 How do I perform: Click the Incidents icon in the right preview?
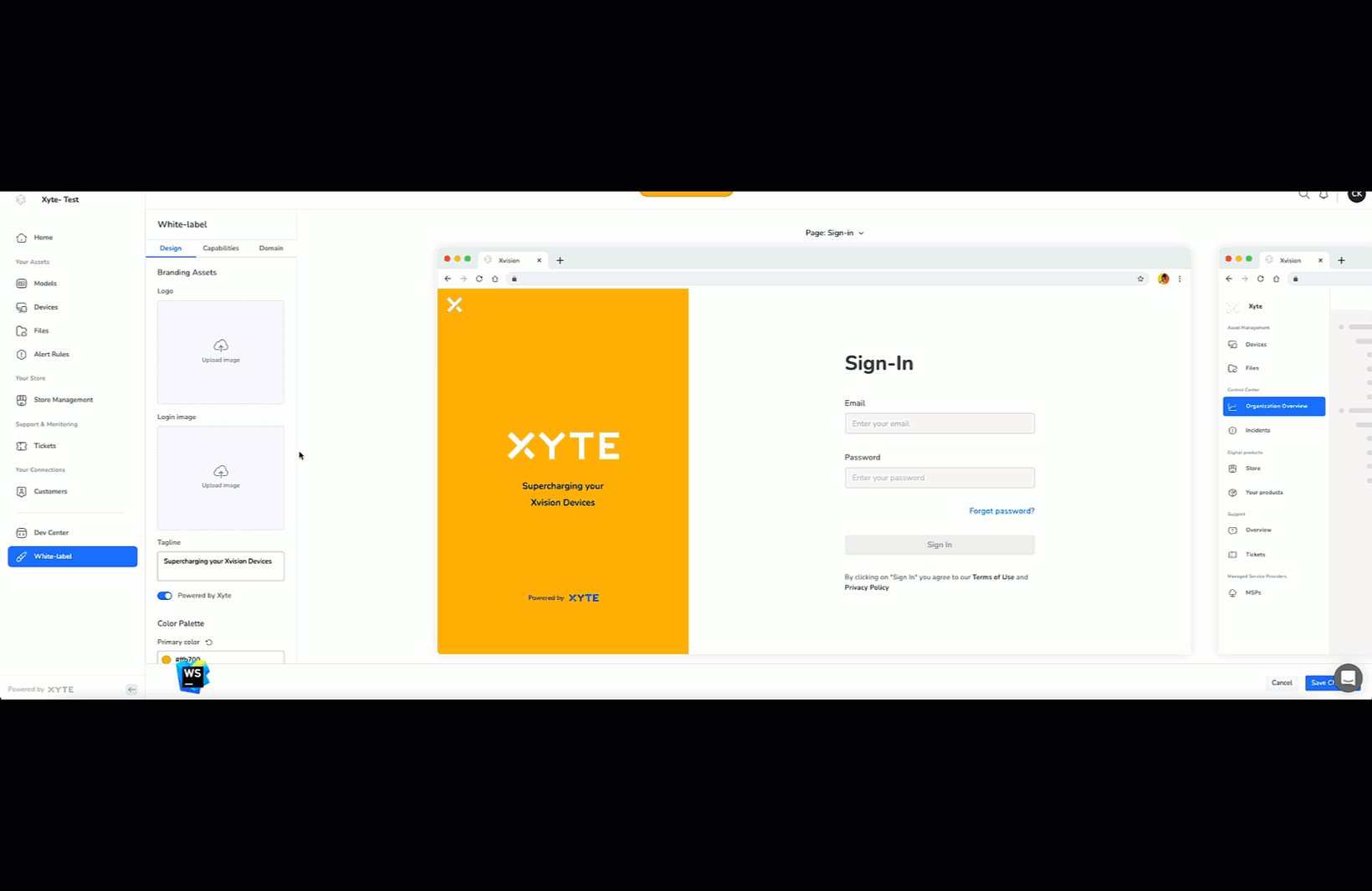point(1232,431)
